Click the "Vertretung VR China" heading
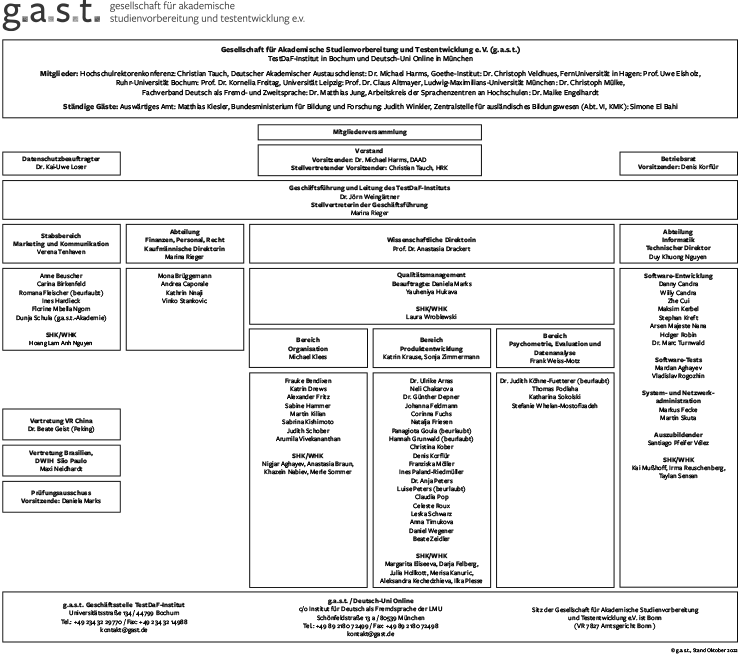The width and height of the screenshot is (743, 655). click(x=61, y=421)
